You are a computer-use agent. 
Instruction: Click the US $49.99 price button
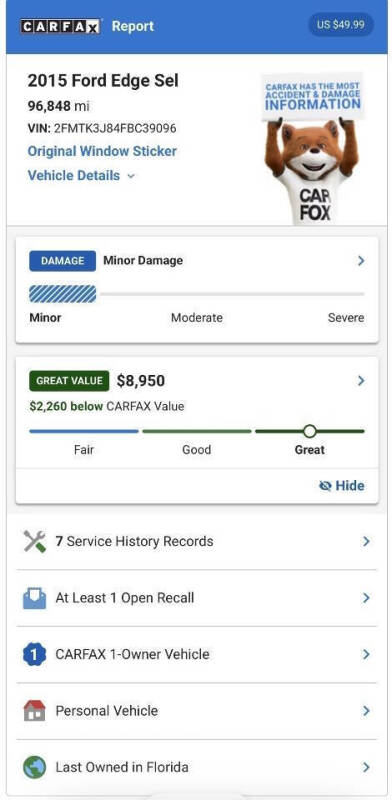pyautogui.click(x=341, y=24)
